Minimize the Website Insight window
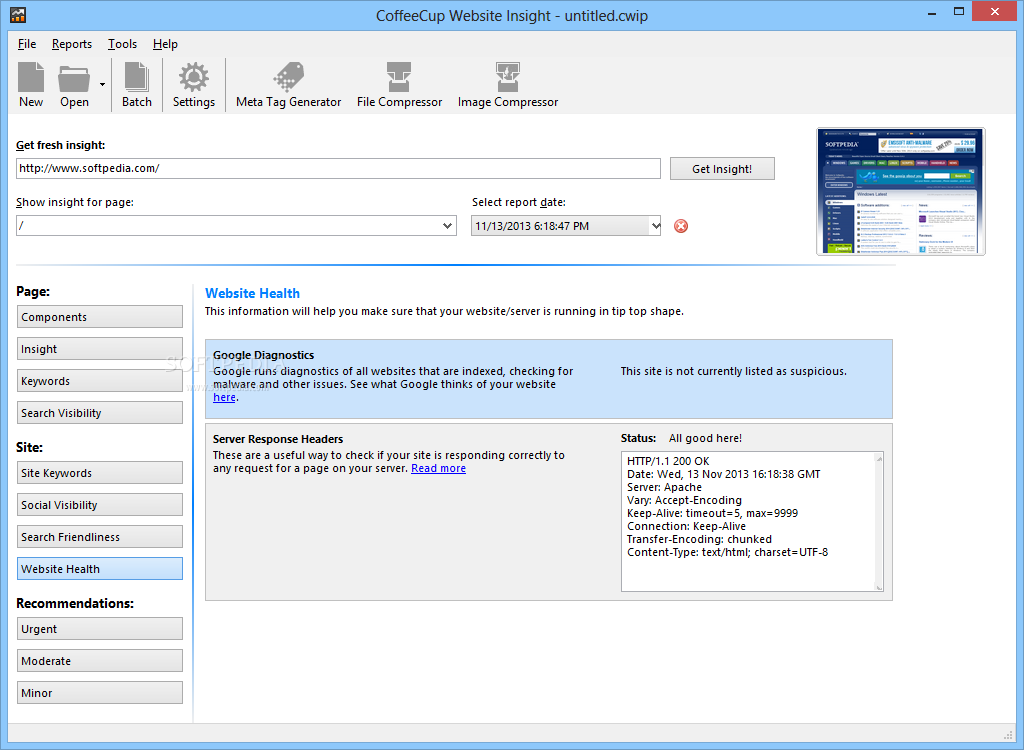1024x750 pixels. coord(931,12)
